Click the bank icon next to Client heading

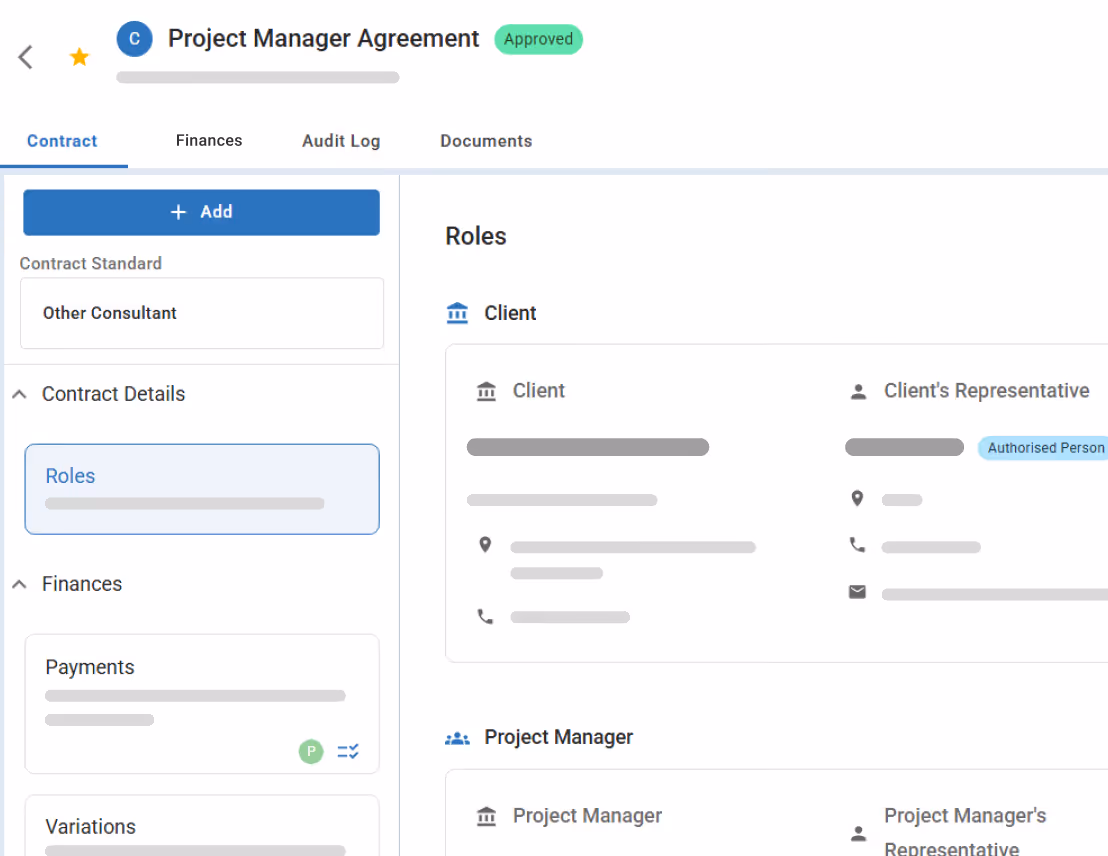(457, 312)
